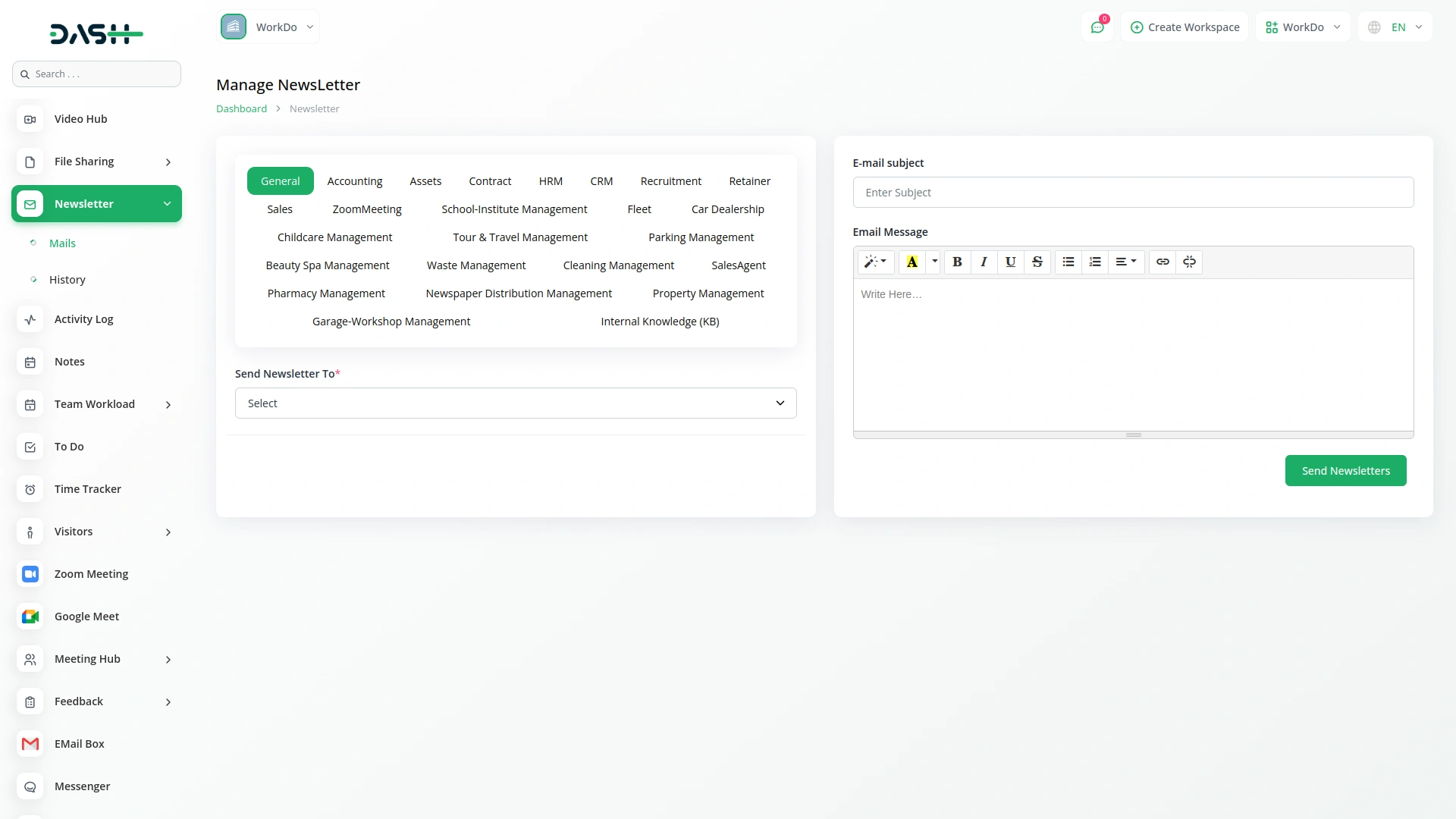Click the insert link icon
The width and height of the screenshot is (1456, 819).
click(1163, 262)
